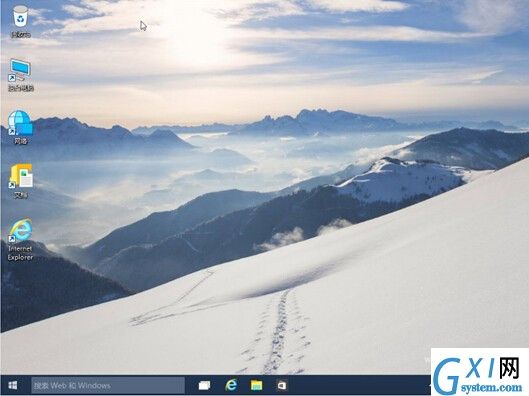This screenshot has width=529, height=396.
Task: Click the 网络 label under the Network icon
Action: [21, 141]
